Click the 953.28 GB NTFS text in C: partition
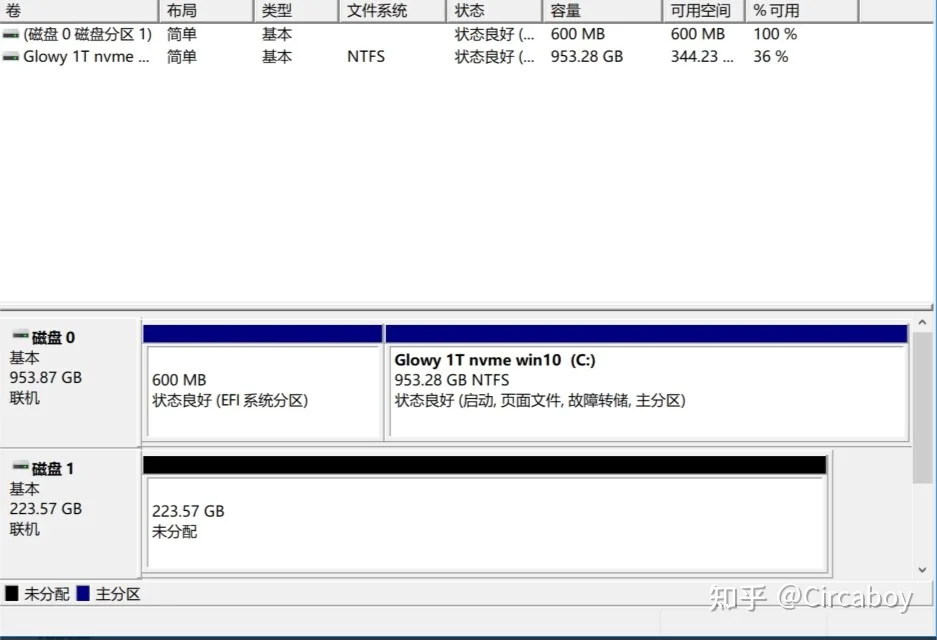Viewport: 937px width, 640px height. click(452, 380)
